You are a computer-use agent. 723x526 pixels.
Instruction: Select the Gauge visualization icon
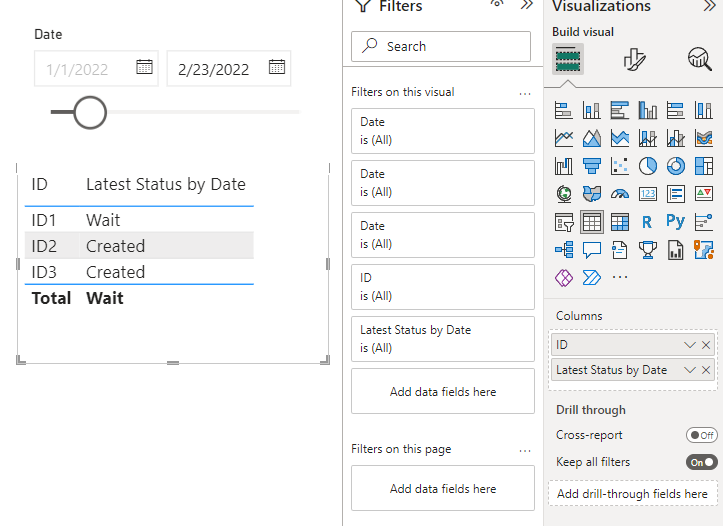(620, 194)
